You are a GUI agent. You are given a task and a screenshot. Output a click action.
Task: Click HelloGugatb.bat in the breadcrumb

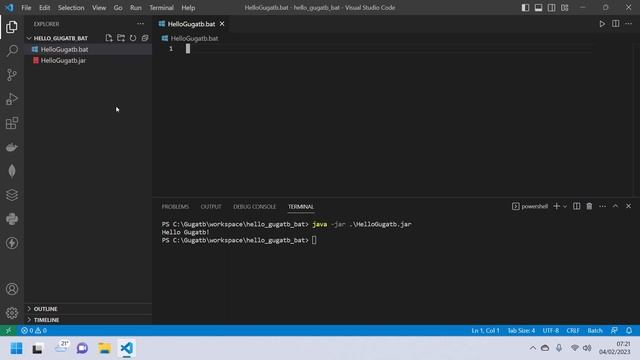194,38
